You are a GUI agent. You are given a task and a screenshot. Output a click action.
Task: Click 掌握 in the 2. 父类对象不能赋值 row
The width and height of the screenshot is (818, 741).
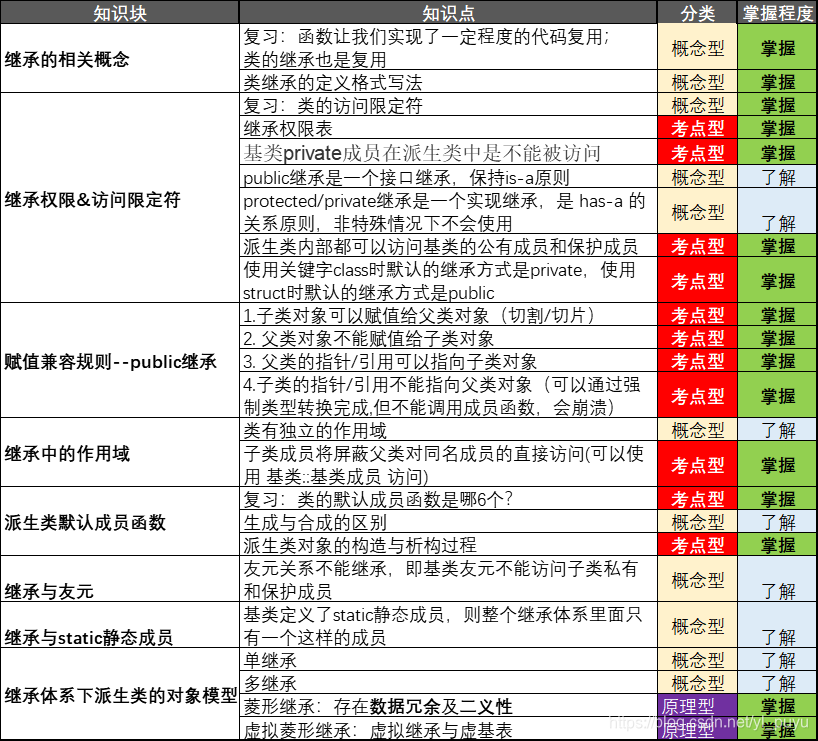[x=777, y=337]
